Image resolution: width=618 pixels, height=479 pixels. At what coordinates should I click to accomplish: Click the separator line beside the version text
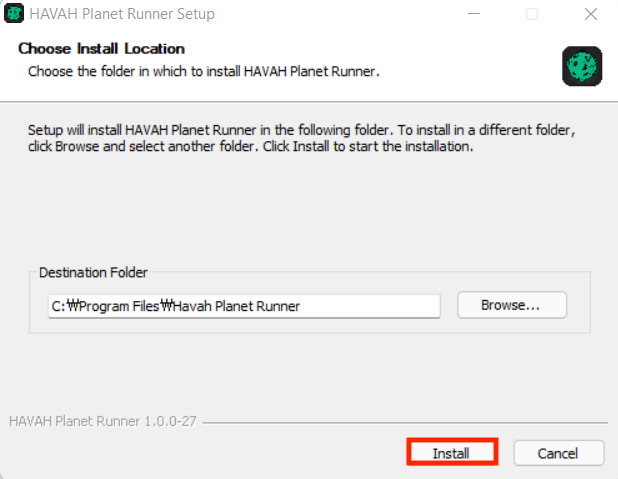[405, 422]
